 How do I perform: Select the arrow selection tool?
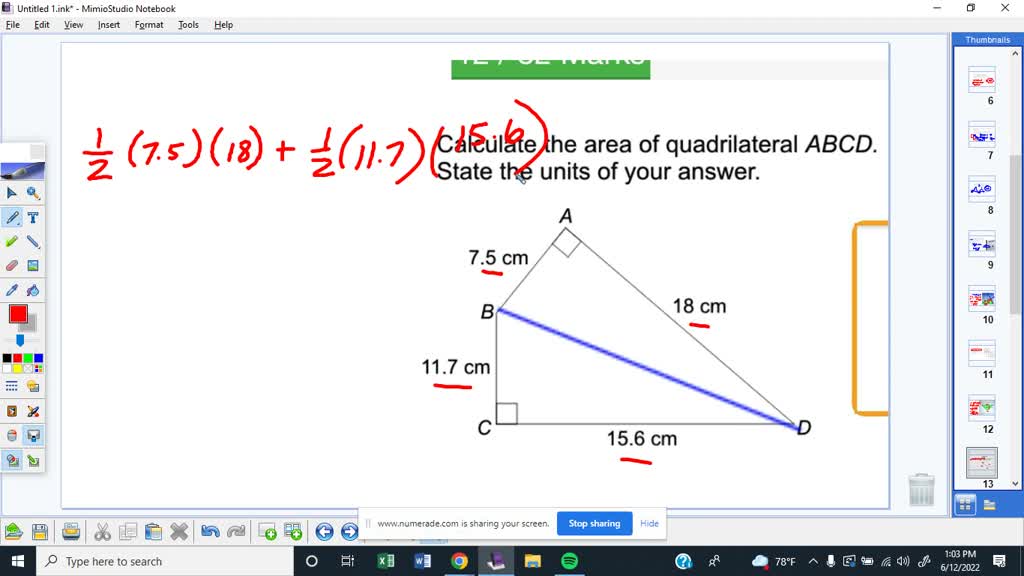pyautogui.click(x=14, y=193)
